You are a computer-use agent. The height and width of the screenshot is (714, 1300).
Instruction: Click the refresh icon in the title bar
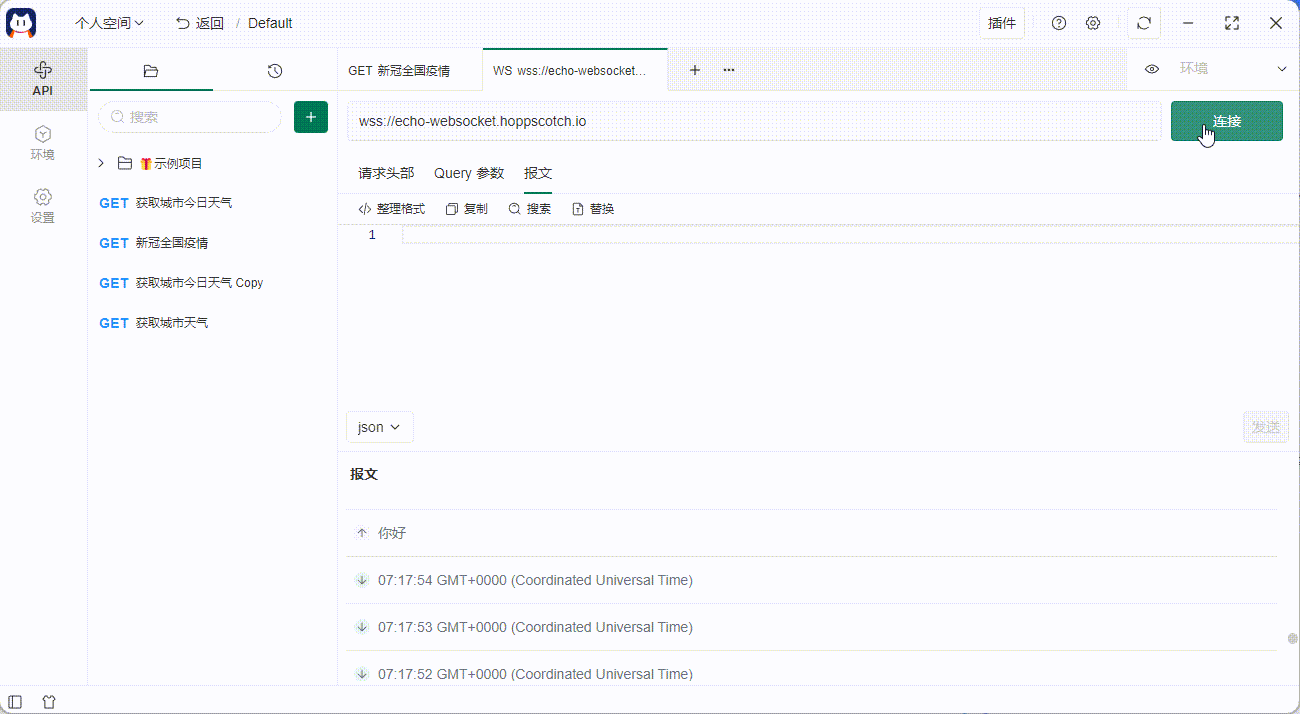tap(1143, 22)
